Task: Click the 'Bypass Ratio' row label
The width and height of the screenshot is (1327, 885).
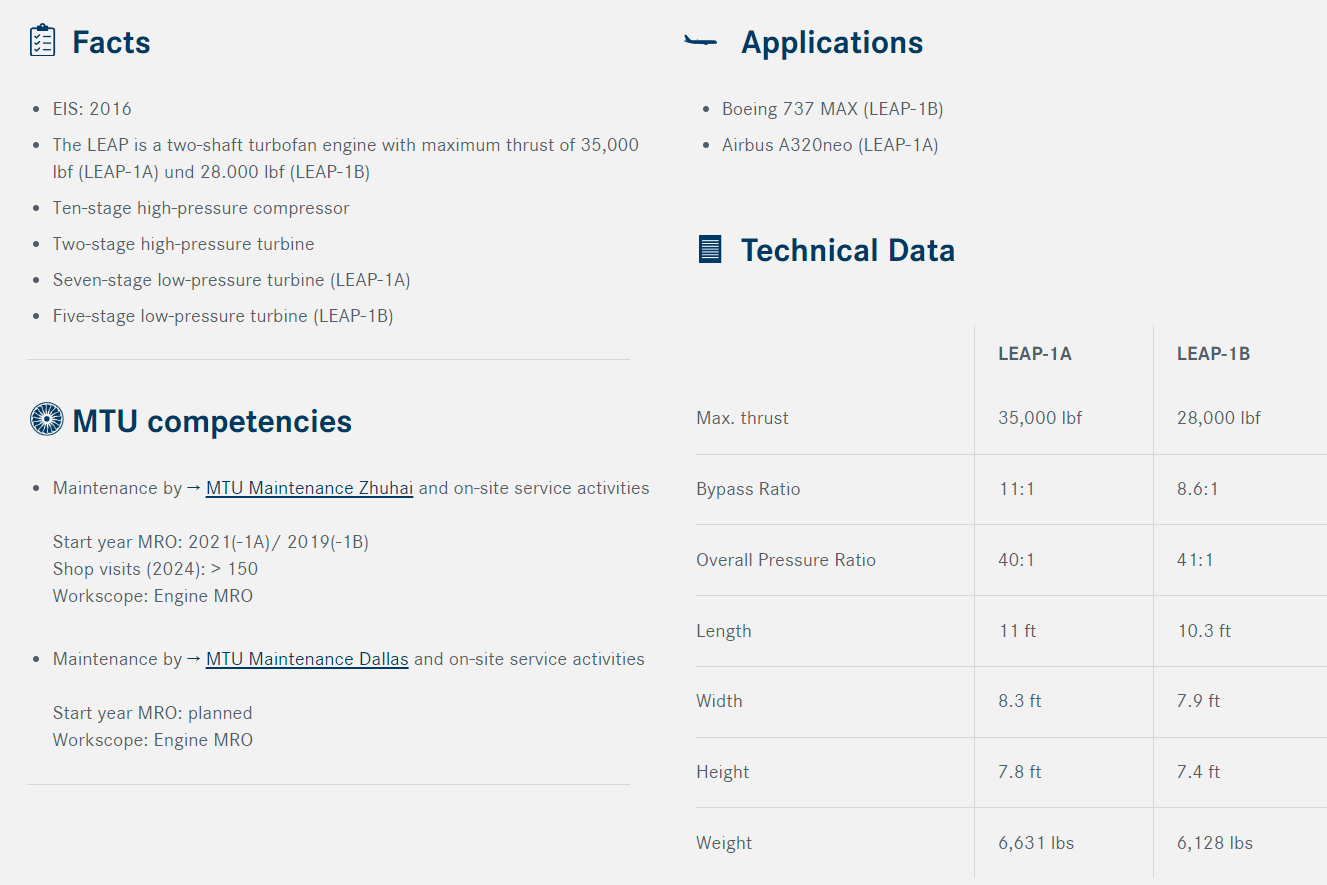Action: [748, 489]
